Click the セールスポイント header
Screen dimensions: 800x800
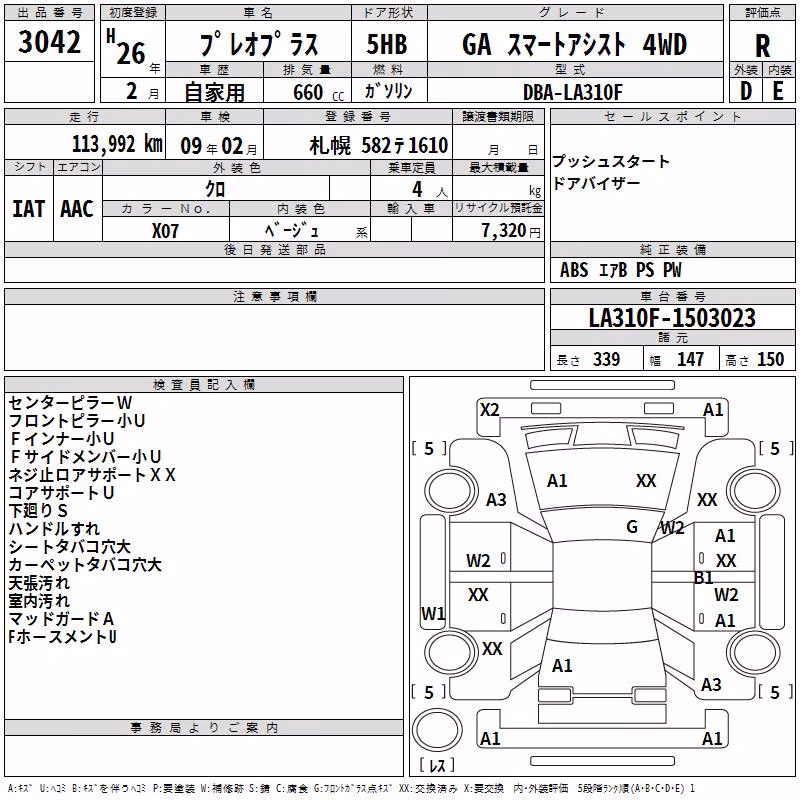(x=672, y=117)
